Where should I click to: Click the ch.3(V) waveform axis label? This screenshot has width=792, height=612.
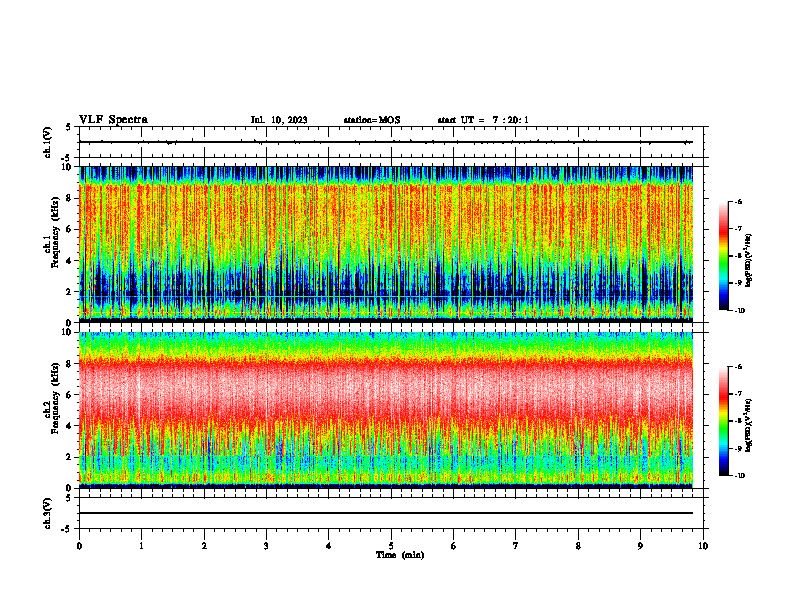pos(48,513)
